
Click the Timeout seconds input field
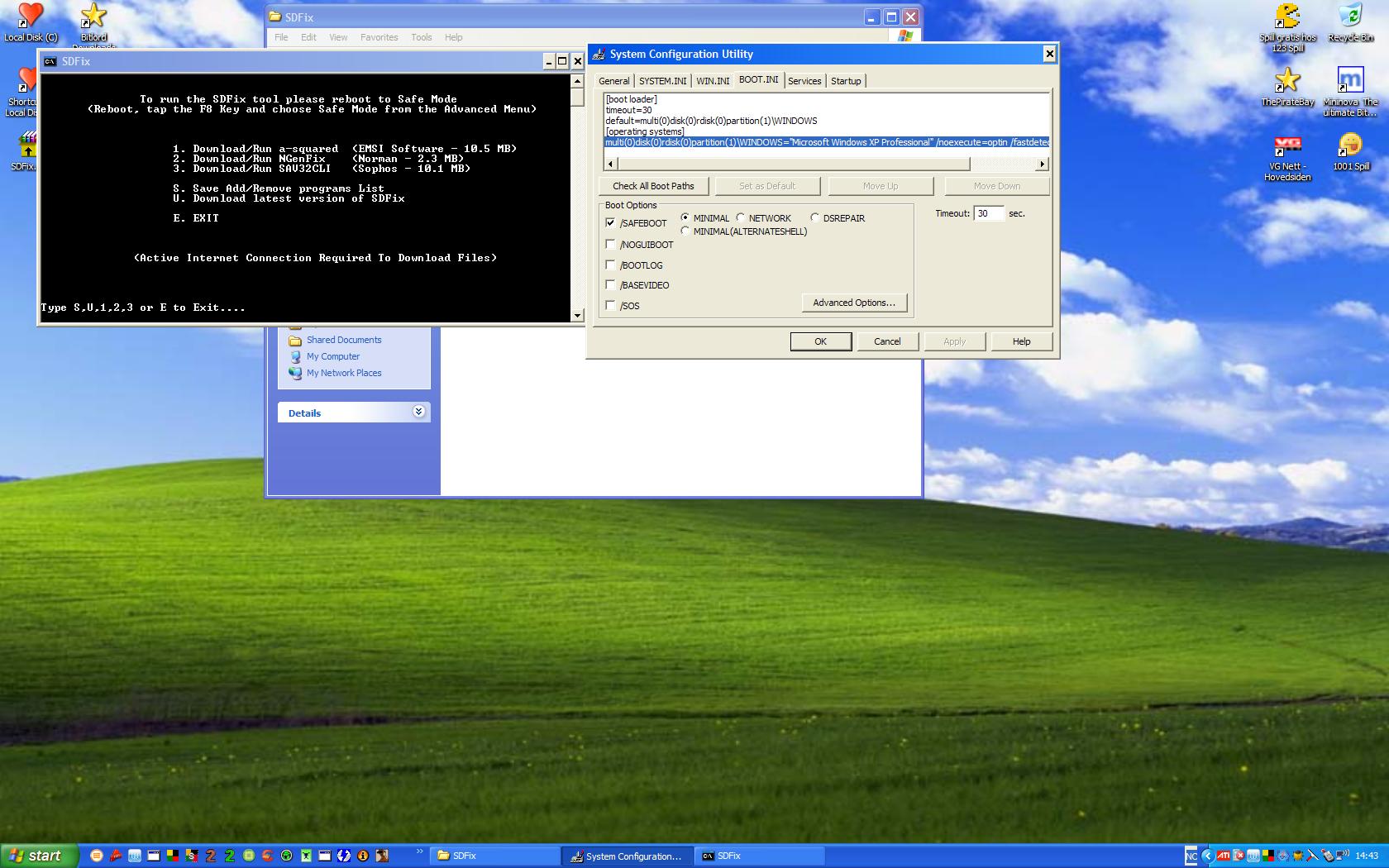pyautogui.click(x=989, y=213)
